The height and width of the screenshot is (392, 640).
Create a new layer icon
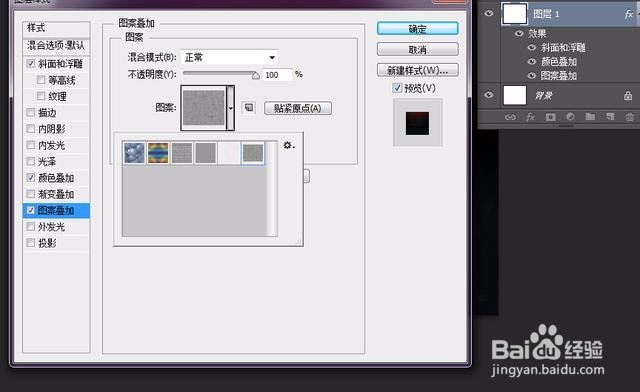coord(610,117)
